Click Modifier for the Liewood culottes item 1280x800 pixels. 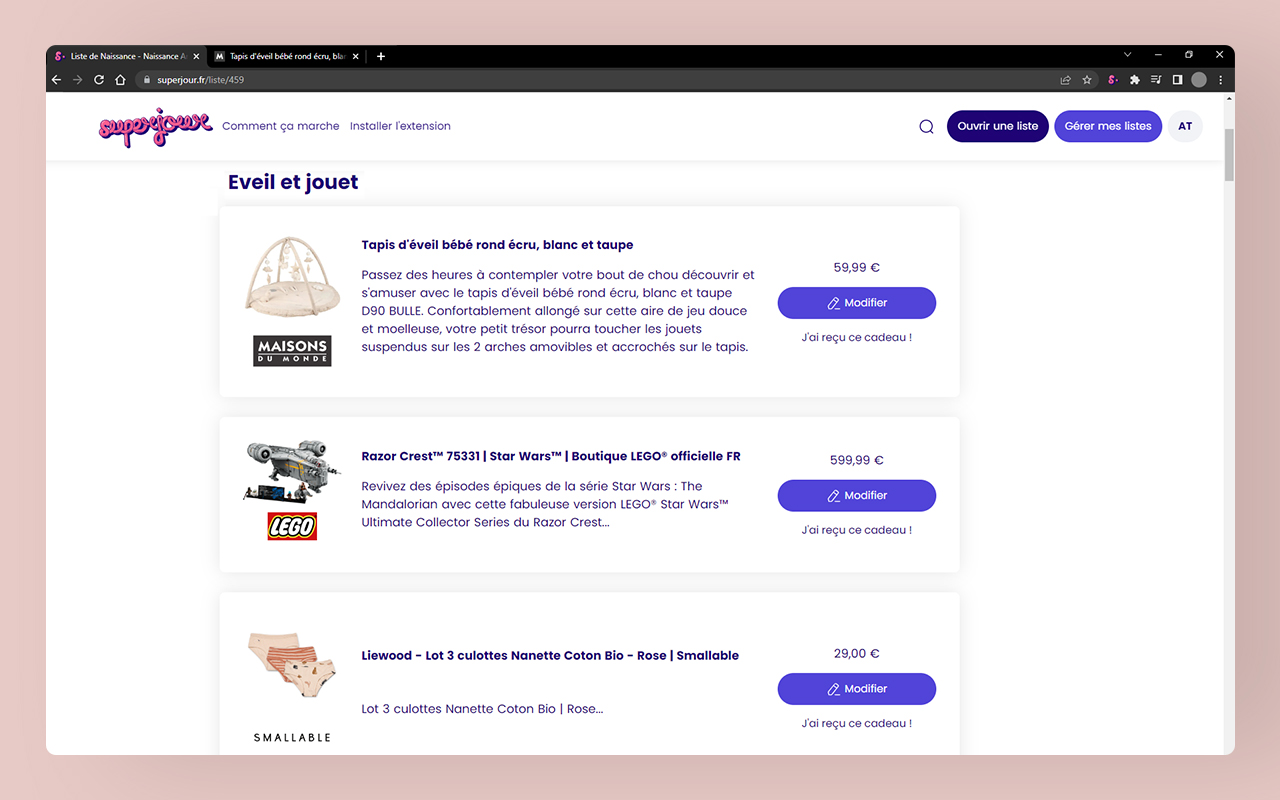click(857, 689)
